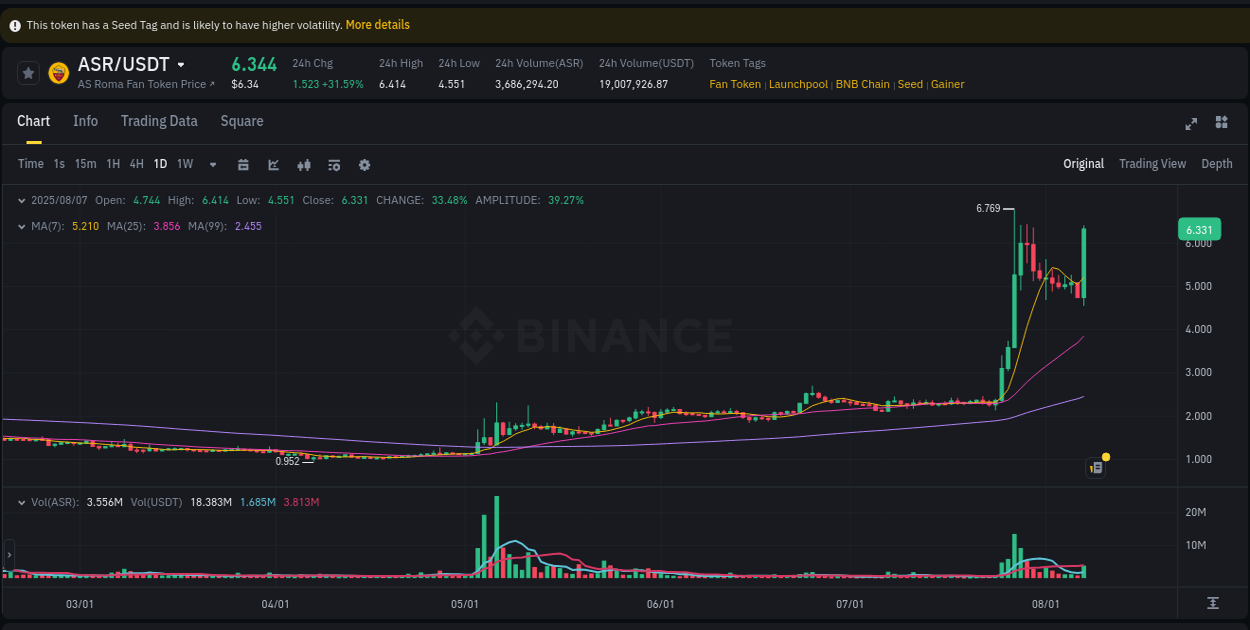Click the news note icon on the chart
This screenshot has width=1250, height=630.
1095,467
